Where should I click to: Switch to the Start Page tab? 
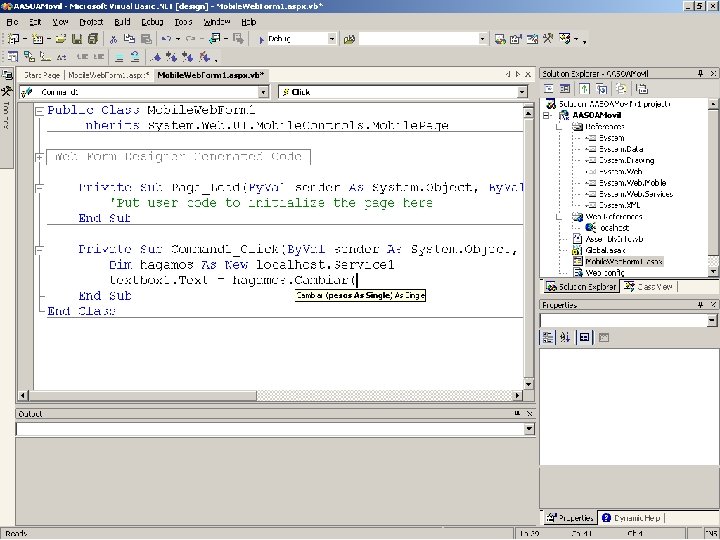[42, 75]
